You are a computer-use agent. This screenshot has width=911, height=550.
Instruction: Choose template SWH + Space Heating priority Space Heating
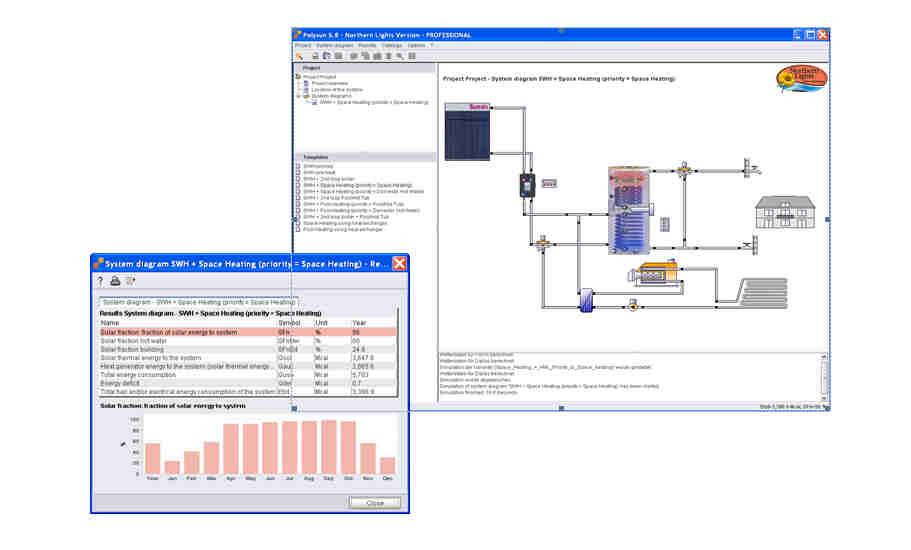click(x=357, y=185)
